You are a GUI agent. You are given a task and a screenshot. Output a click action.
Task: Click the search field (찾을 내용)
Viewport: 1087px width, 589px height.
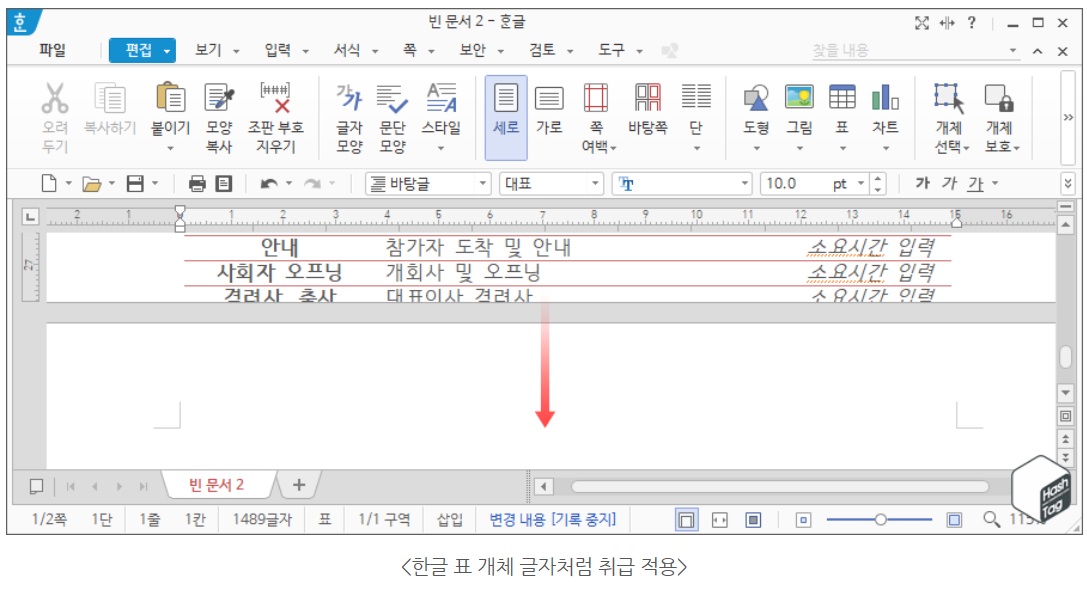click(908, 50)
